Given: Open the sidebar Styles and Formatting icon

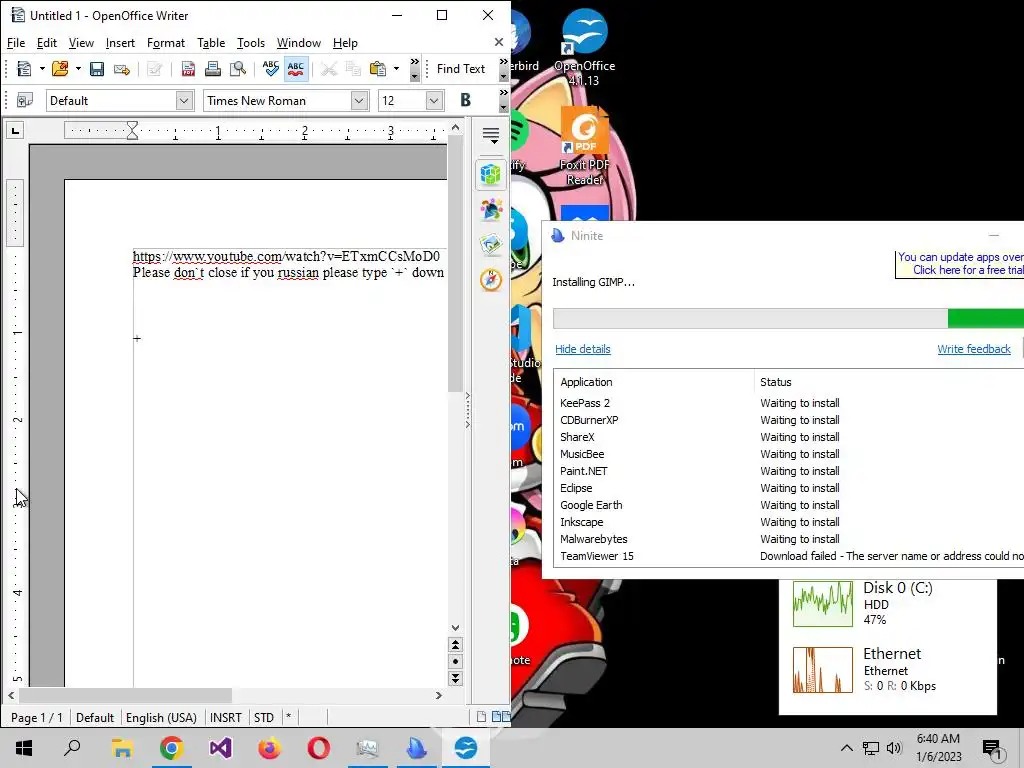Looking at the screenshot, I should (x=490, y=210).
